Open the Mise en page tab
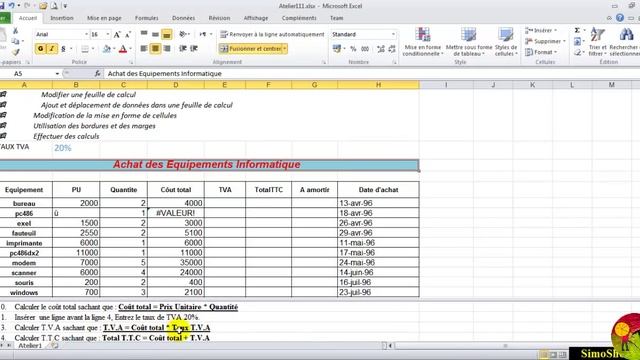 point(104,18)
